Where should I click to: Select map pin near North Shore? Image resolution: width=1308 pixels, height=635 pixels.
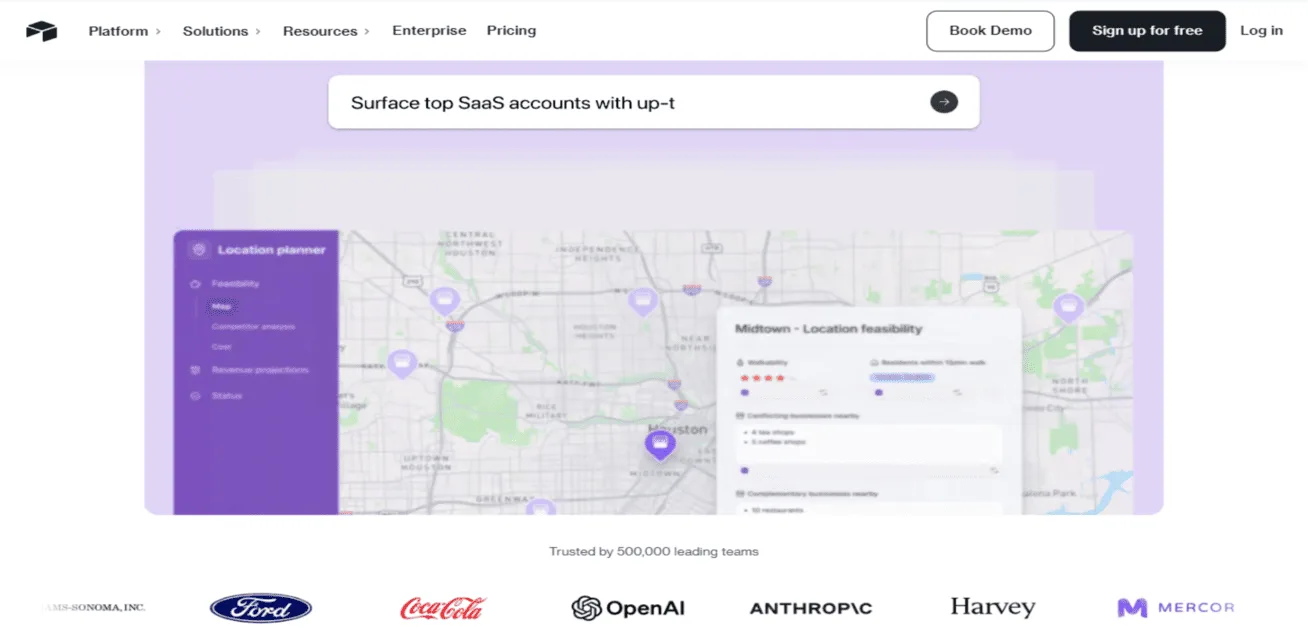click(1068, 306)
